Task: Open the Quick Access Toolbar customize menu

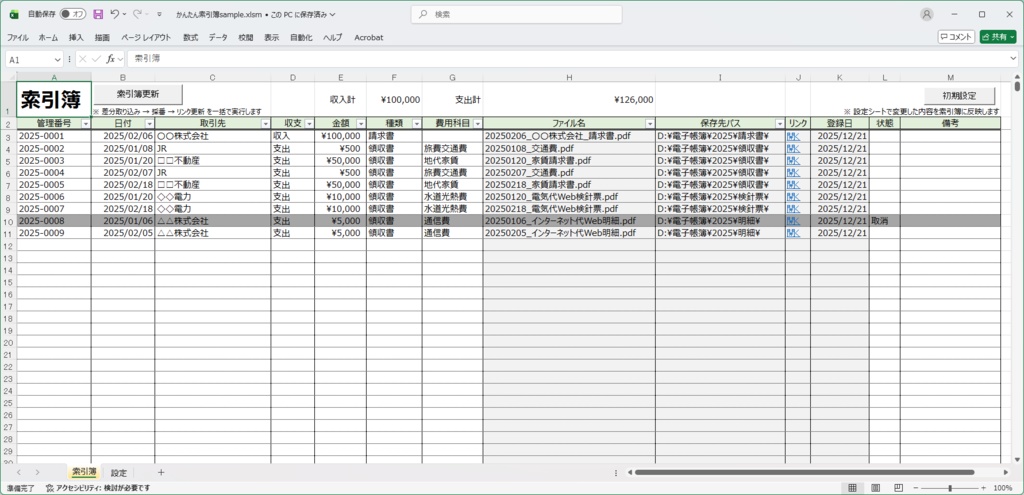Action: [159, 14]
